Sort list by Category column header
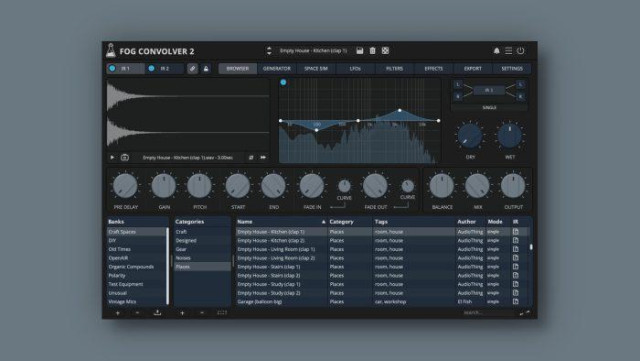 point(350,222)
